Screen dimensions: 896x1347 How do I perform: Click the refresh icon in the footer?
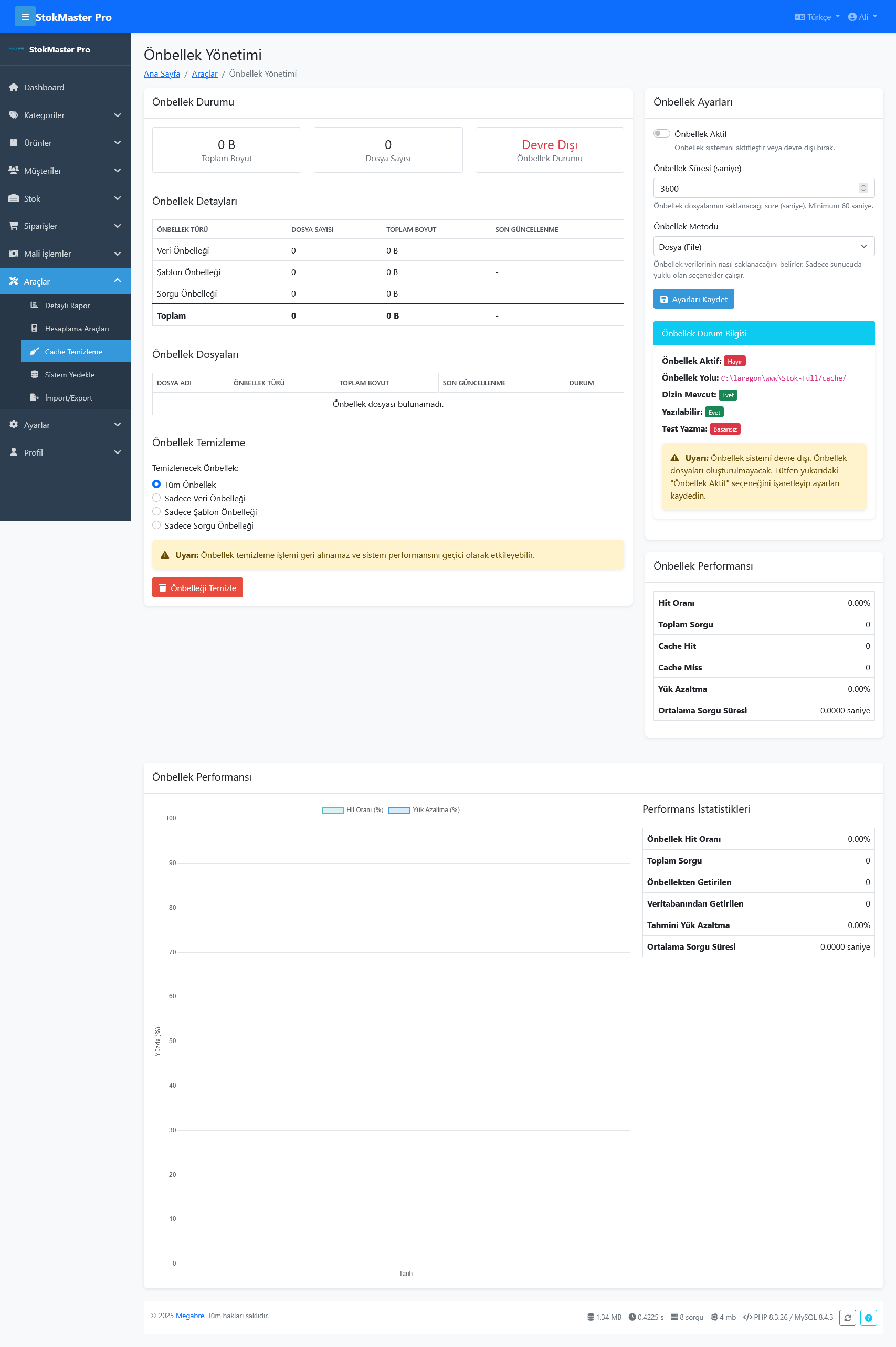click(848, 1317)
